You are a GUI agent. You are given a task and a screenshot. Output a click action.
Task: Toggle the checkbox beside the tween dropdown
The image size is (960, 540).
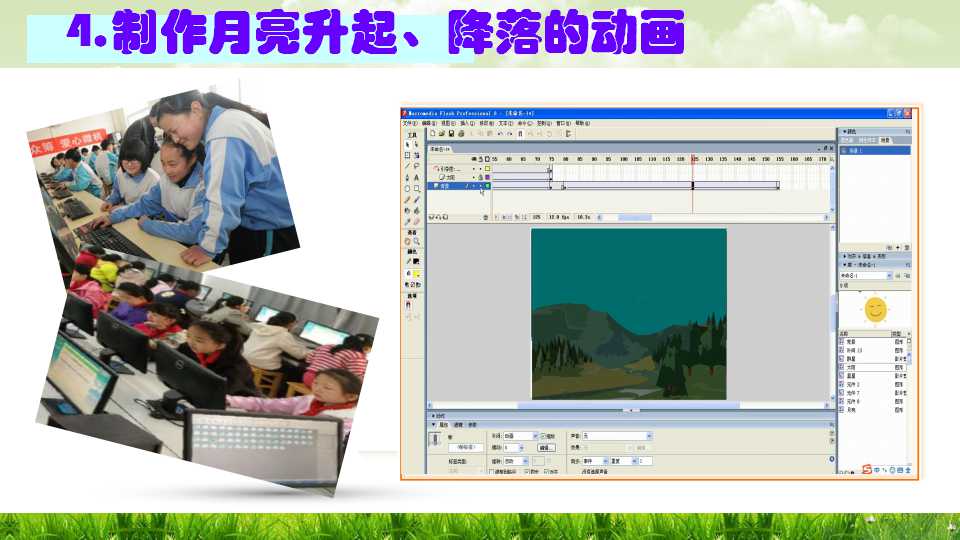point(544,435)
